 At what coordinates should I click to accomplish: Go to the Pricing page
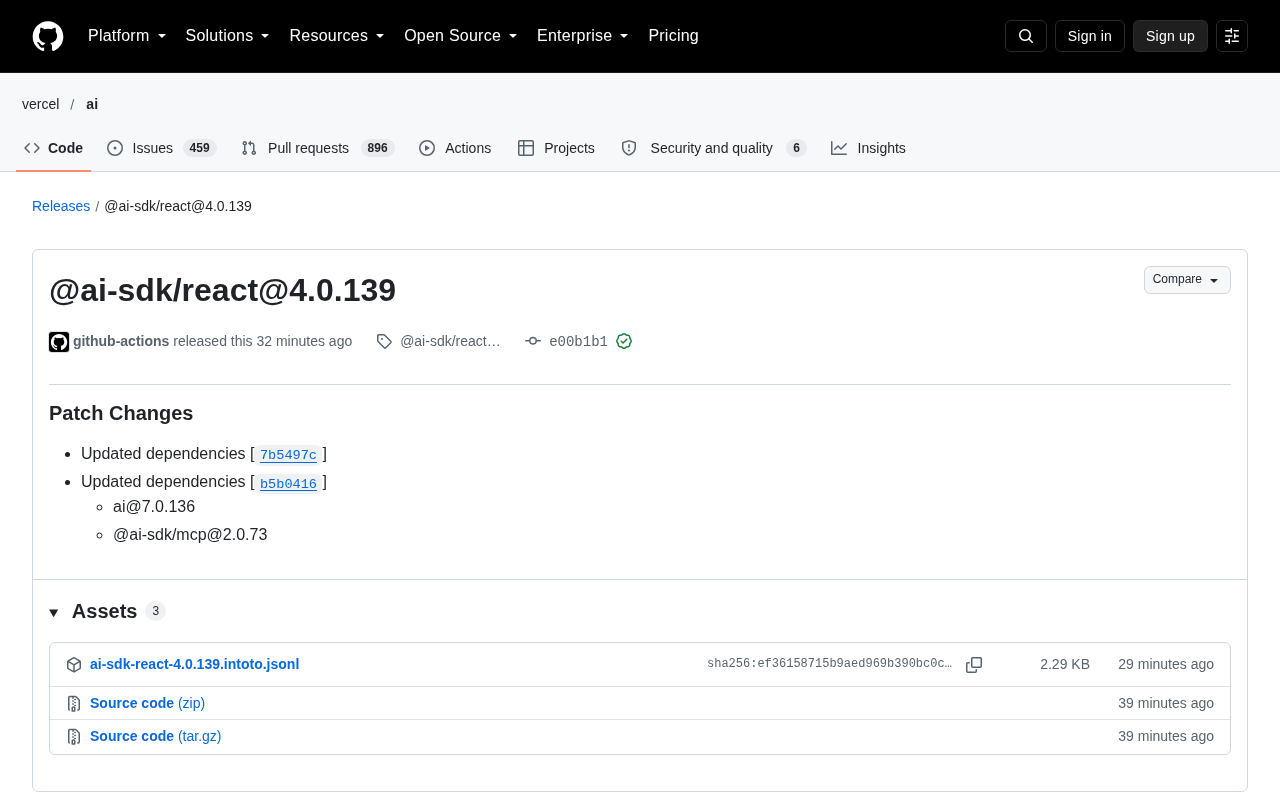point(673,36)
